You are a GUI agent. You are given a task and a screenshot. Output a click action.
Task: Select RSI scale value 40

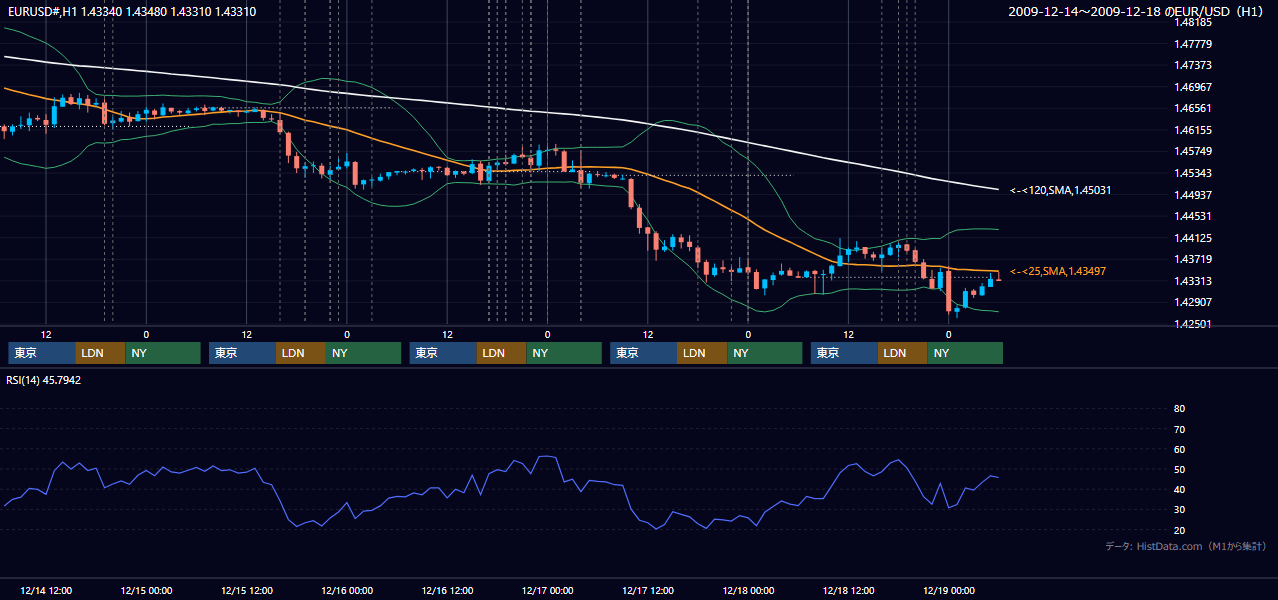[1179, 490]
